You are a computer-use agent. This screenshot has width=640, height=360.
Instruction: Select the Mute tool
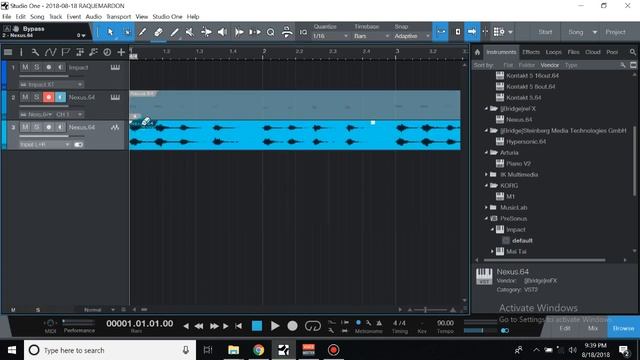(x=189, y=32)
